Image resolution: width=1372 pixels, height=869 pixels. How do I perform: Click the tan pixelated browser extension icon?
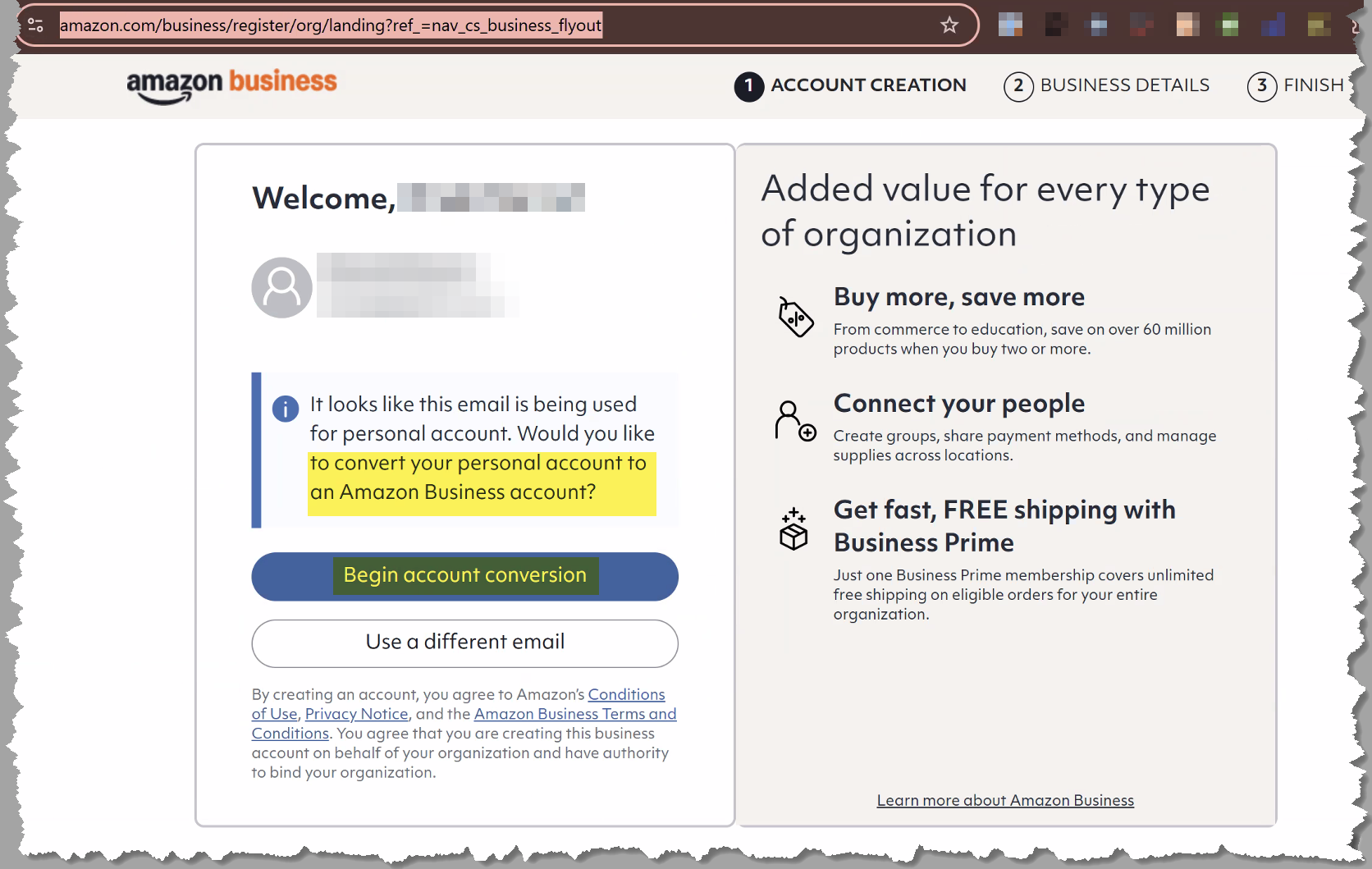coord(1187,25)
